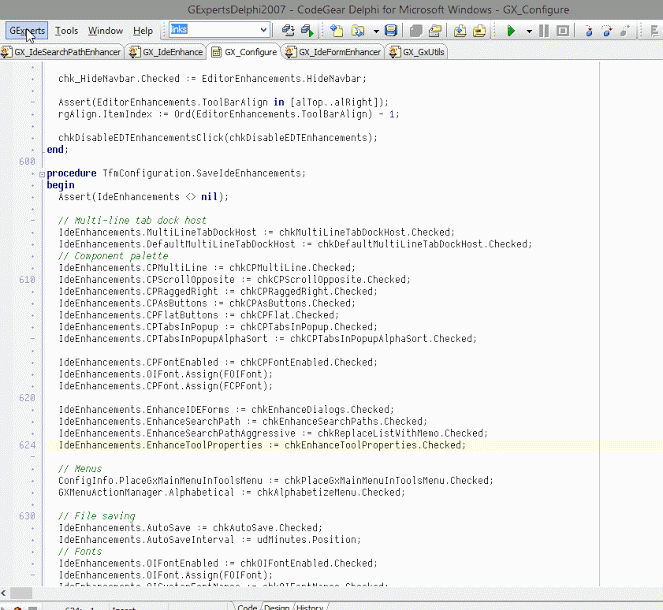This screenshot has height=610, width=663.
Task: Click the Save All icon
Action: pyautogui.click(x=414, y=31)
